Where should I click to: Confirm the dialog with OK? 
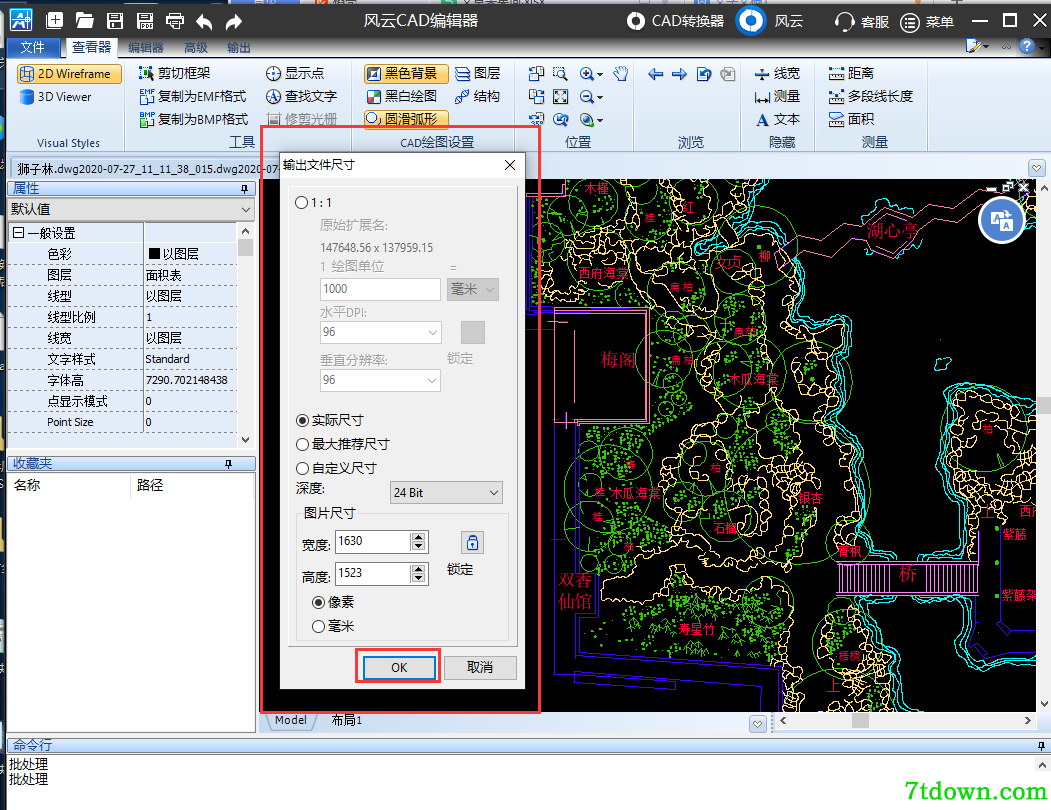click(x=399, y=667)
